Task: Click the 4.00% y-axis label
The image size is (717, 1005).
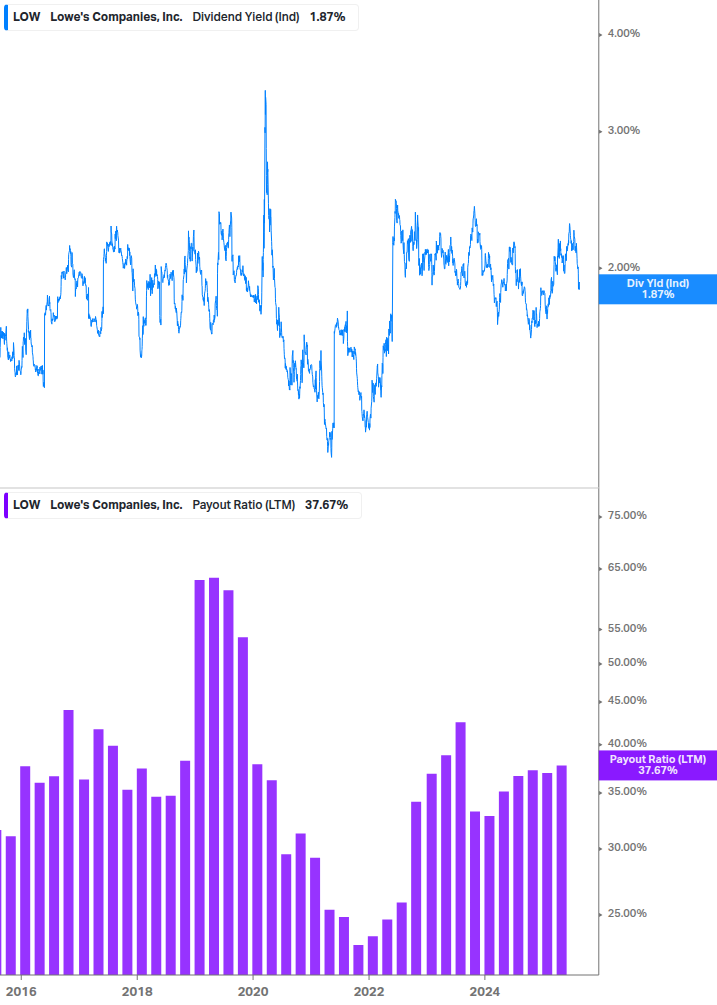Action: pos(623,33)
